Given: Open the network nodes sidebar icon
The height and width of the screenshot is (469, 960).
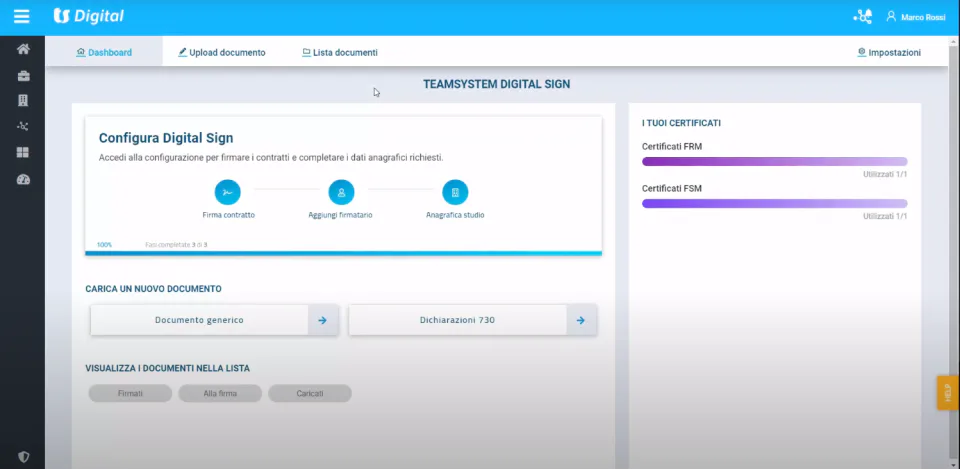Looking at the screenshot, I should [x=23, y=126].
